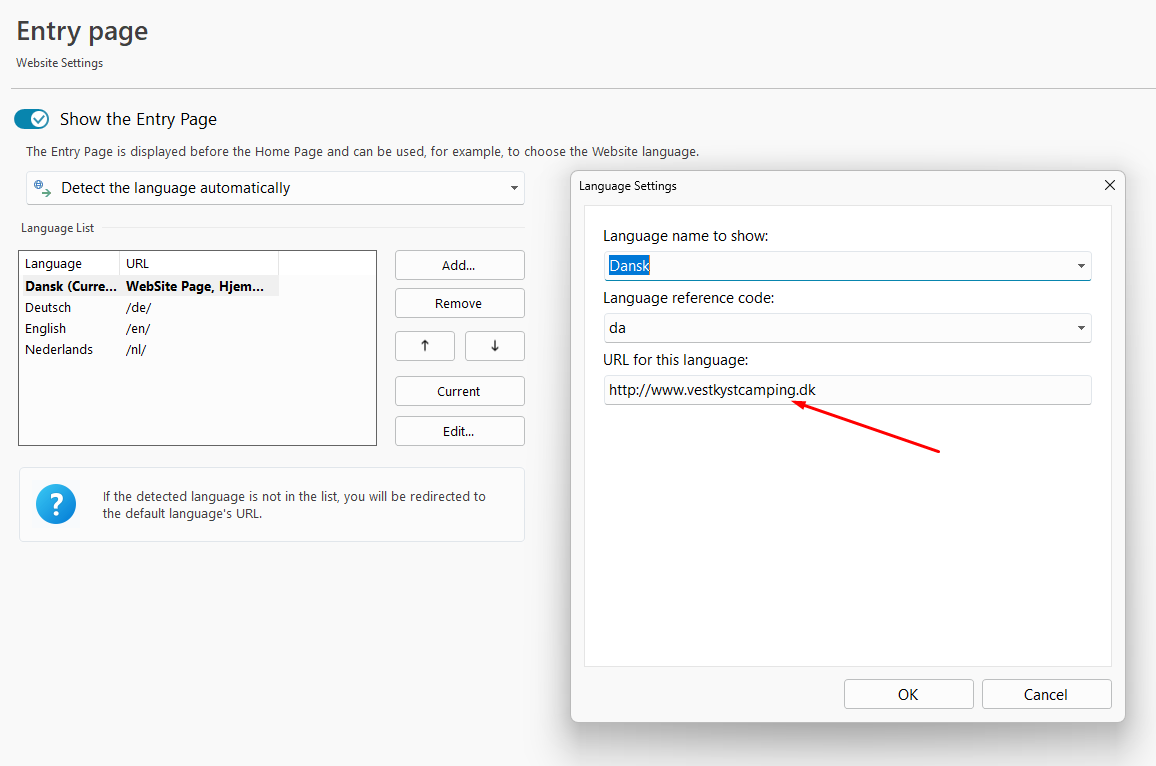Close the Language Settings dialog with X
This screenshot has height=766, width=1156.
1109,186
